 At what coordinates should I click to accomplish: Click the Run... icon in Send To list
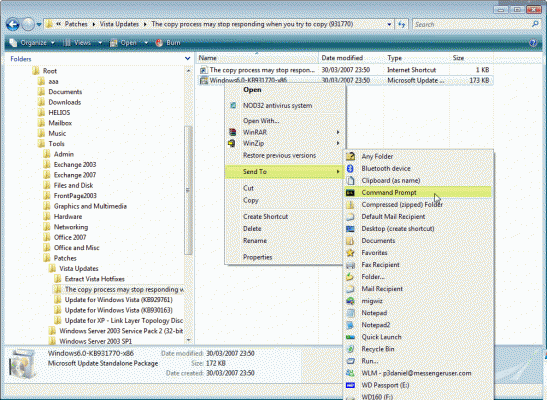350,361
